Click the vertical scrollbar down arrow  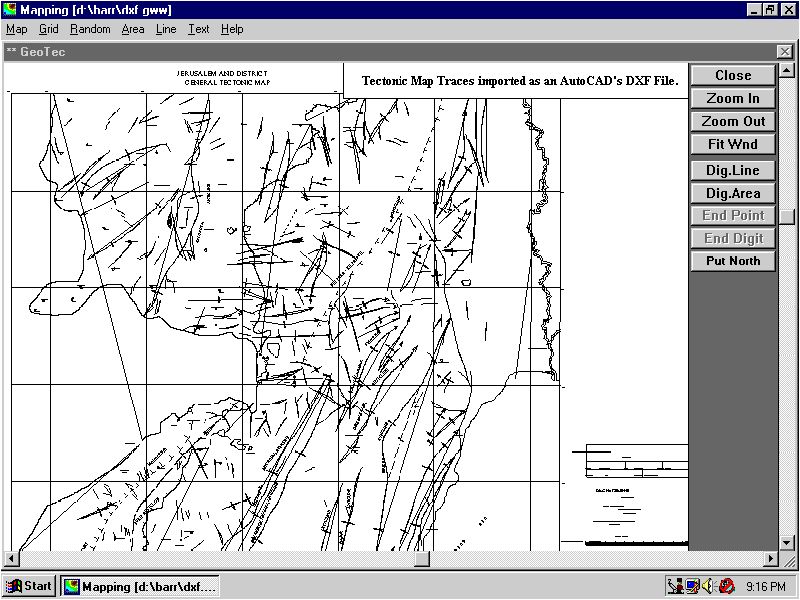tap(787, 543)
